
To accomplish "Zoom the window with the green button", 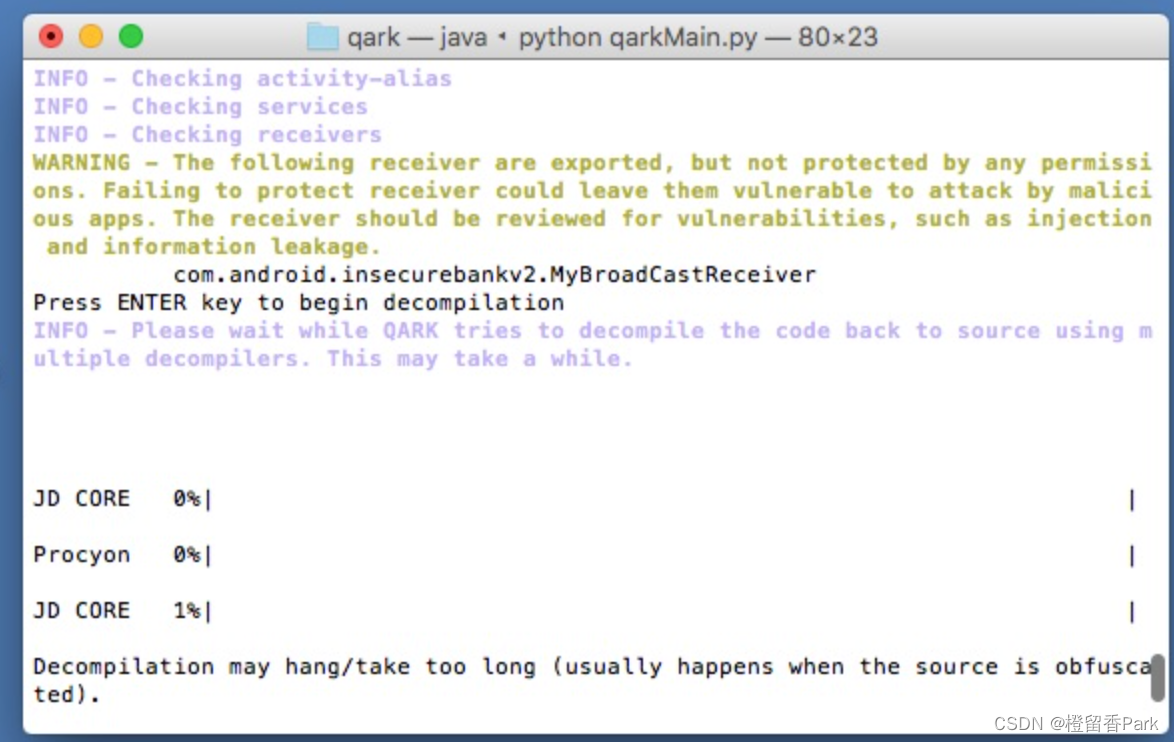I will (131, 38).
